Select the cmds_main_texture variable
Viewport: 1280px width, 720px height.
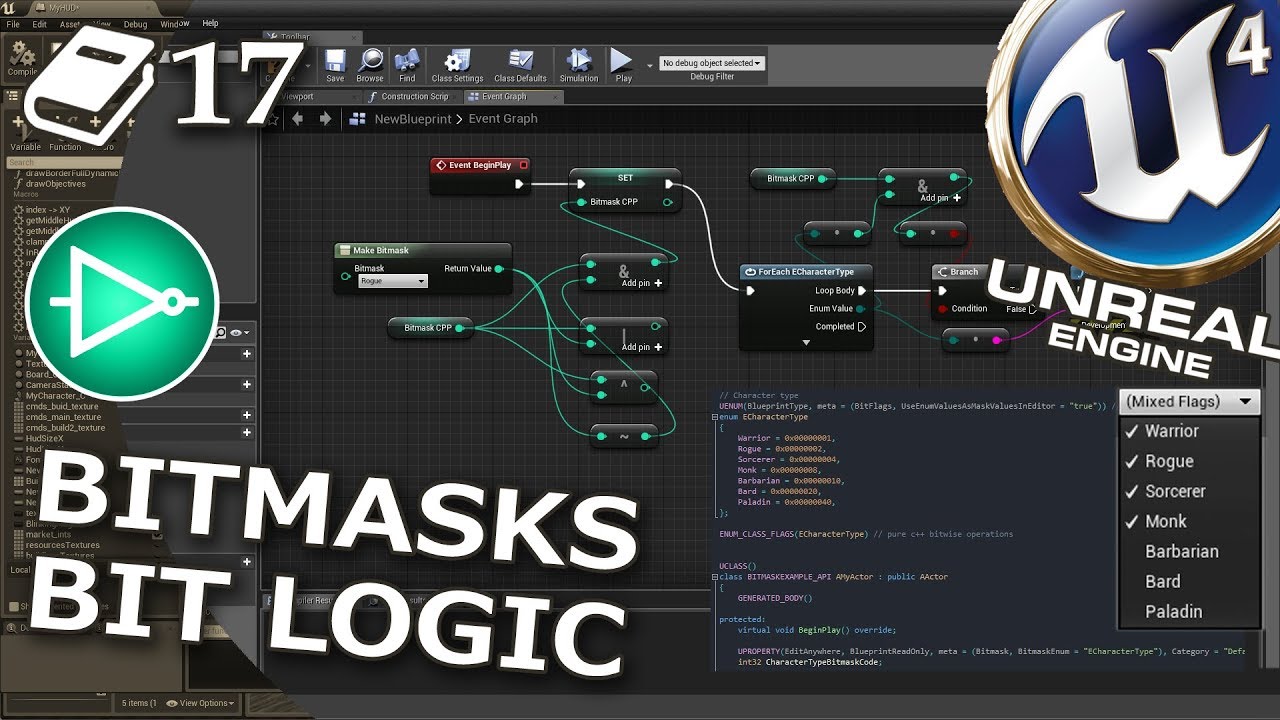(x=58, y=417)
